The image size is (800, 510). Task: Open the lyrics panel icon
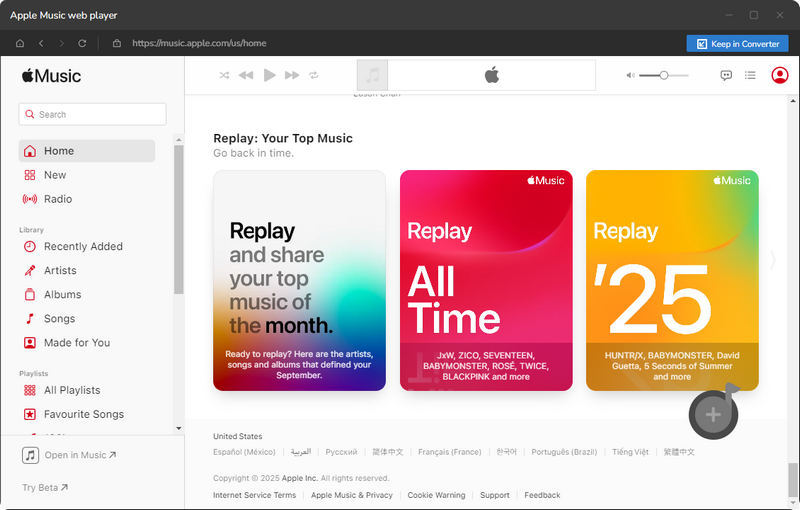click(x=726, y=75)
